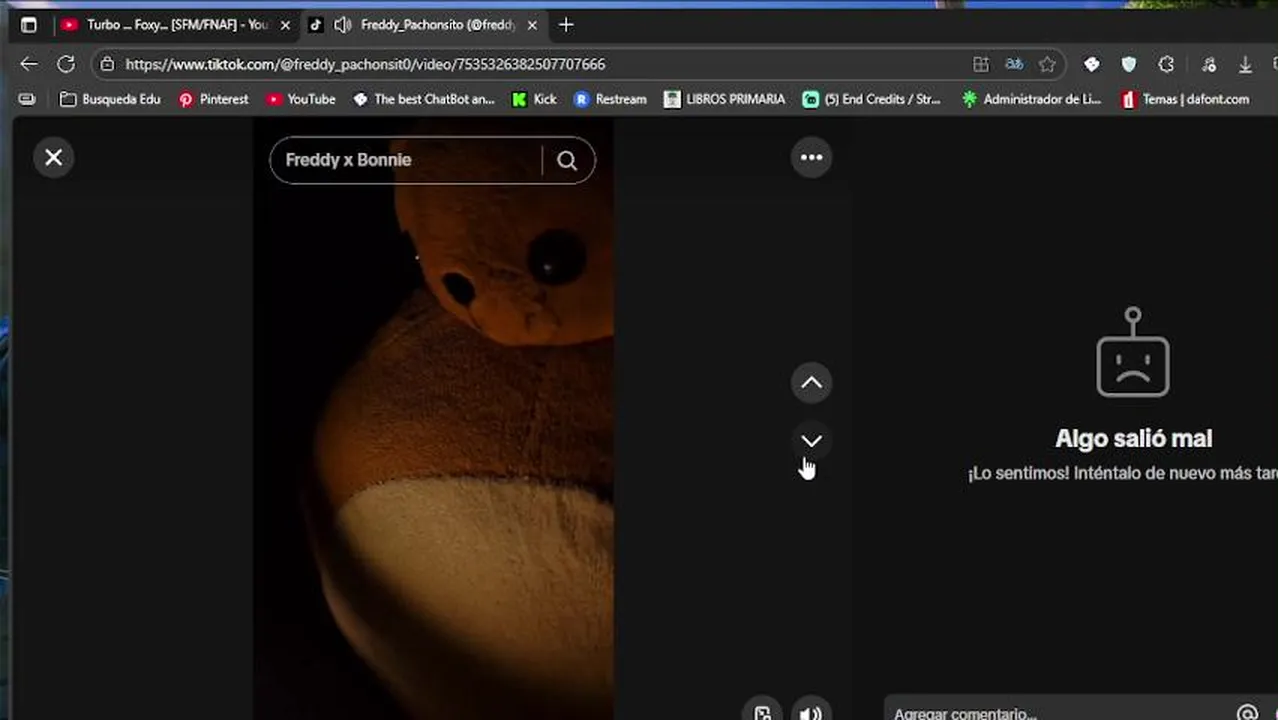The image size is (1278, 720).
Task: Click the icon left of Busqueda Edu bookmark
Action: (27, 99)
